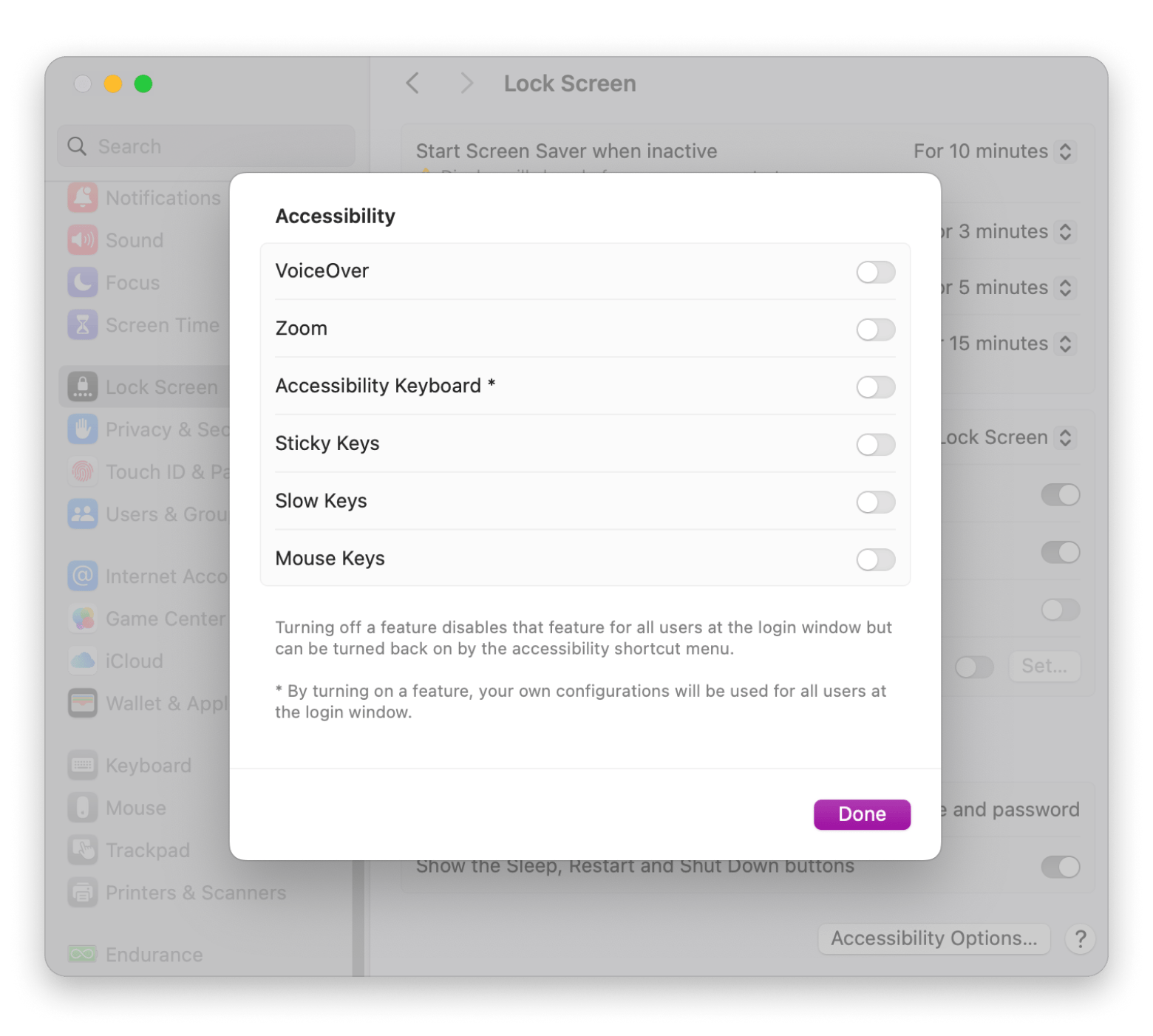Enable the VoiceOver toggle

click(x=875, y=272)
